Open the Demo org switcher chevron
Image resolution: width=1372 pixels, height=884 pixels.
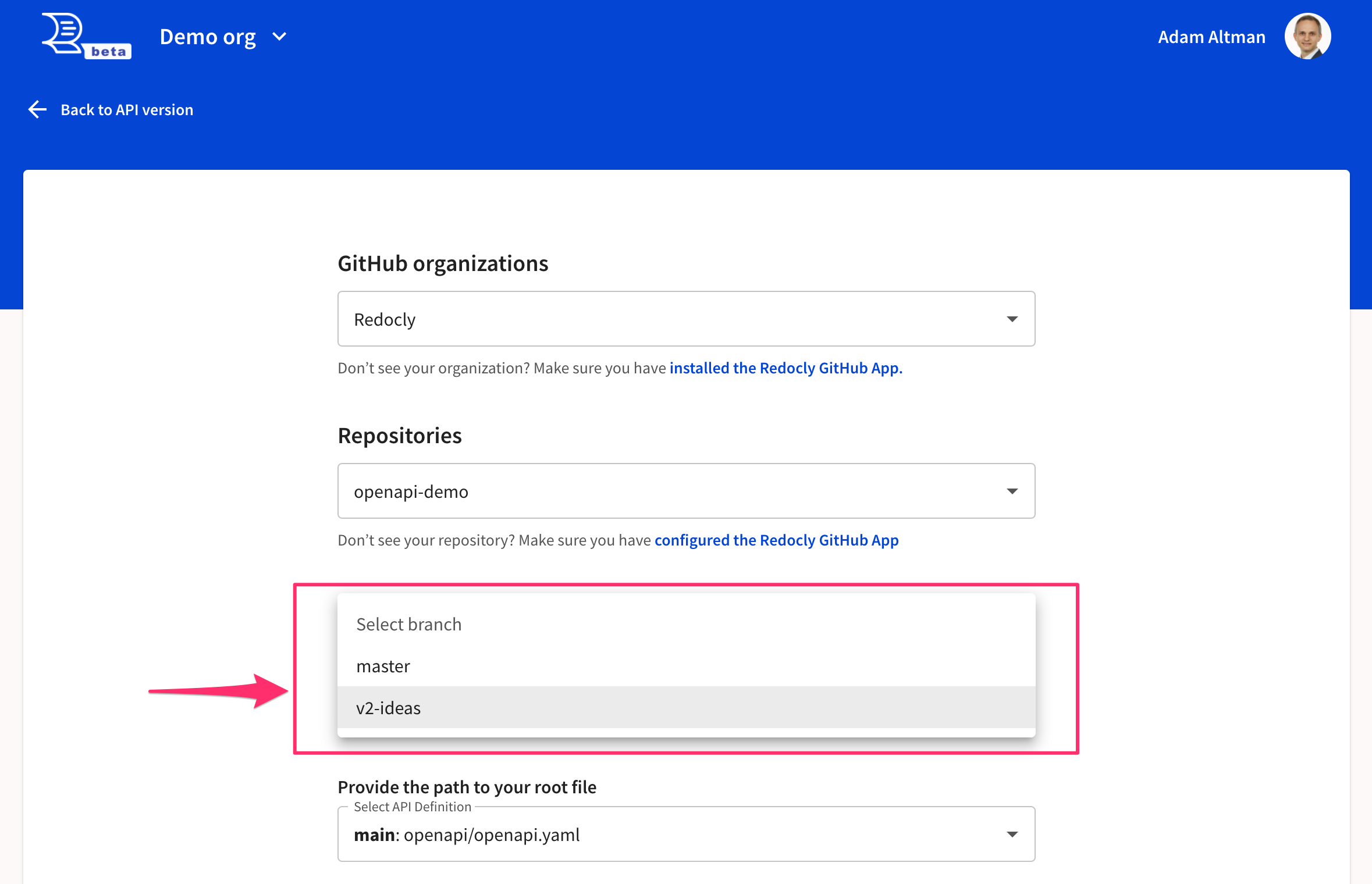click(279, 37)
